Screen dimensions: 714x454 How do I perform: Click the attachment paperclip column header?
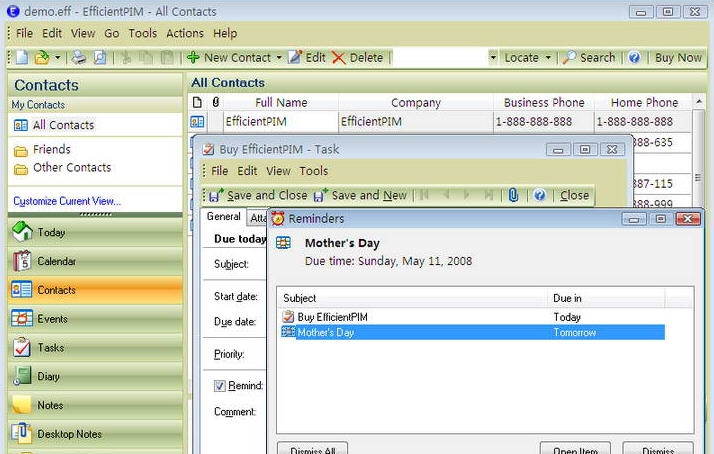pyautogui.click(x=215, y=103)
